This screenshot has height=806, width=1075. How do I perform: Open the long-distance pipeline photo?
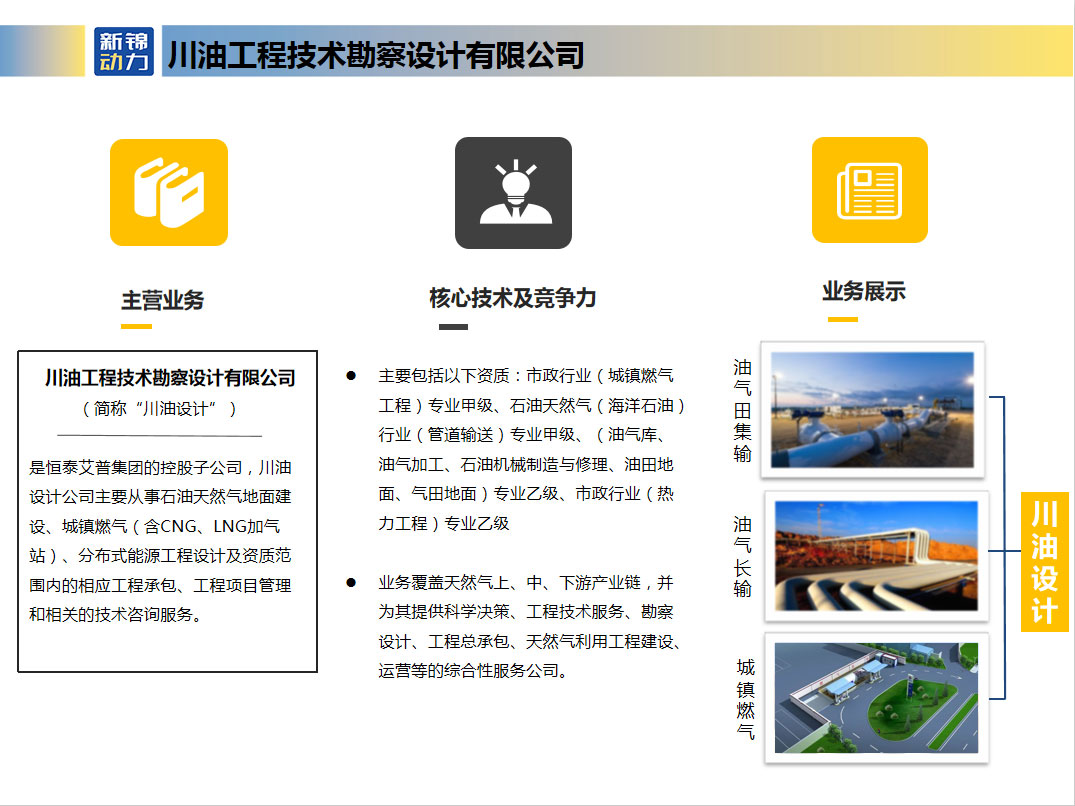coord(876,556)
